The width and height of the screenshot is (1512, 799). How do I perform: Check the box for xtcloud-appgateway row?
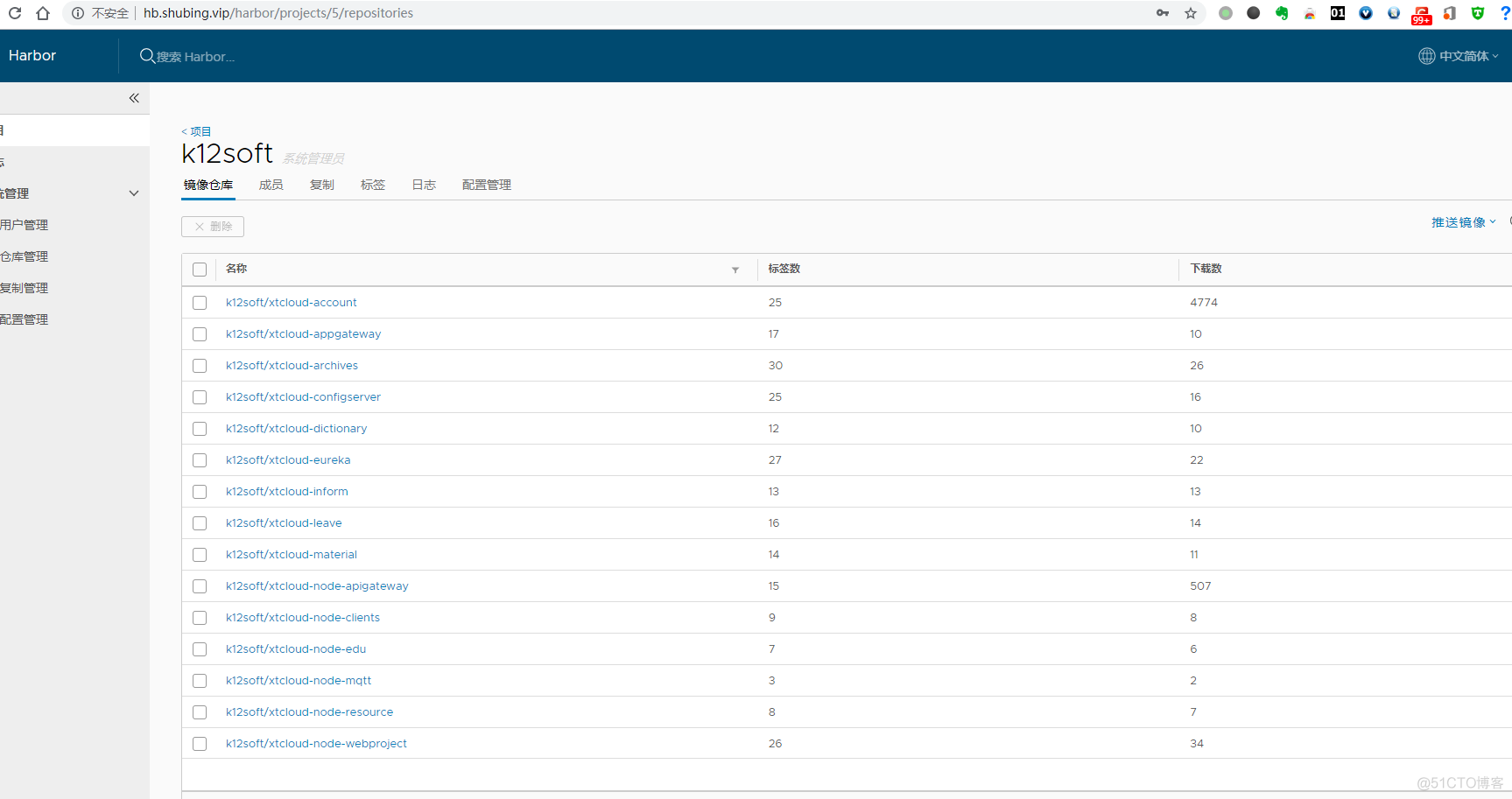pos(200,334)
